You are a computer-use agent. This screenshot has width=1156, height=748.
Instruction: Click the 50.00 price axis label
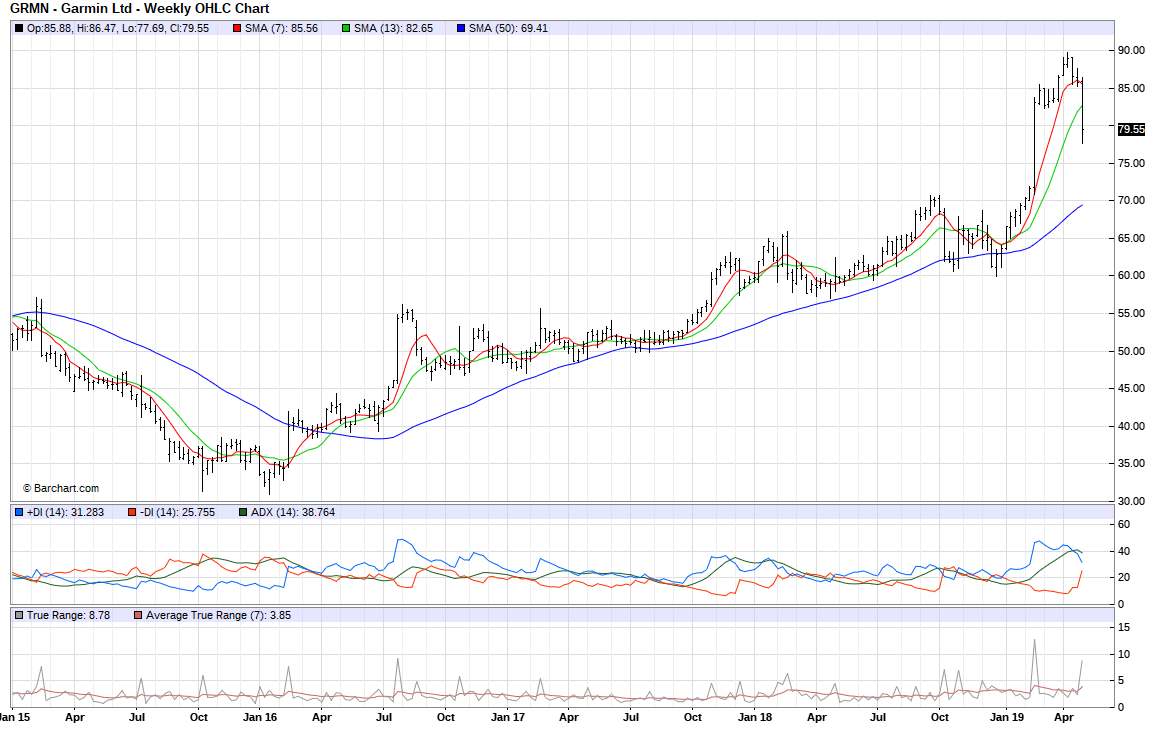click(1132, 352)
